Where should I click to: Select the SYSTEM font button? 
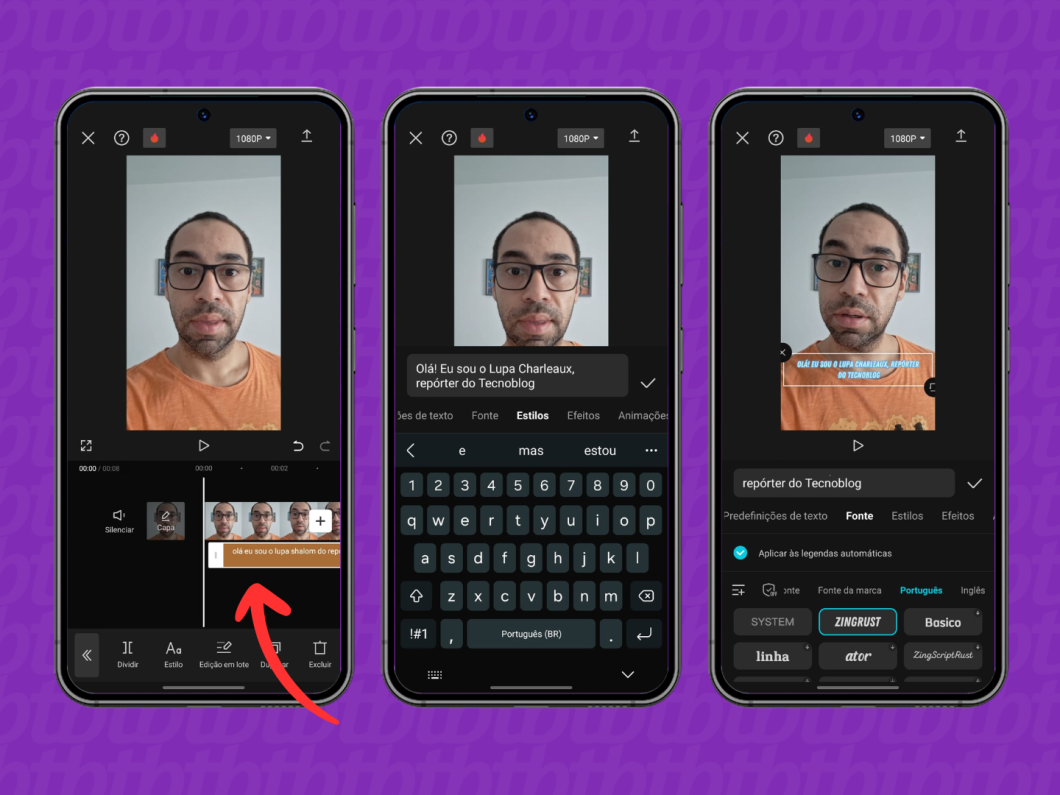[771, 621]
